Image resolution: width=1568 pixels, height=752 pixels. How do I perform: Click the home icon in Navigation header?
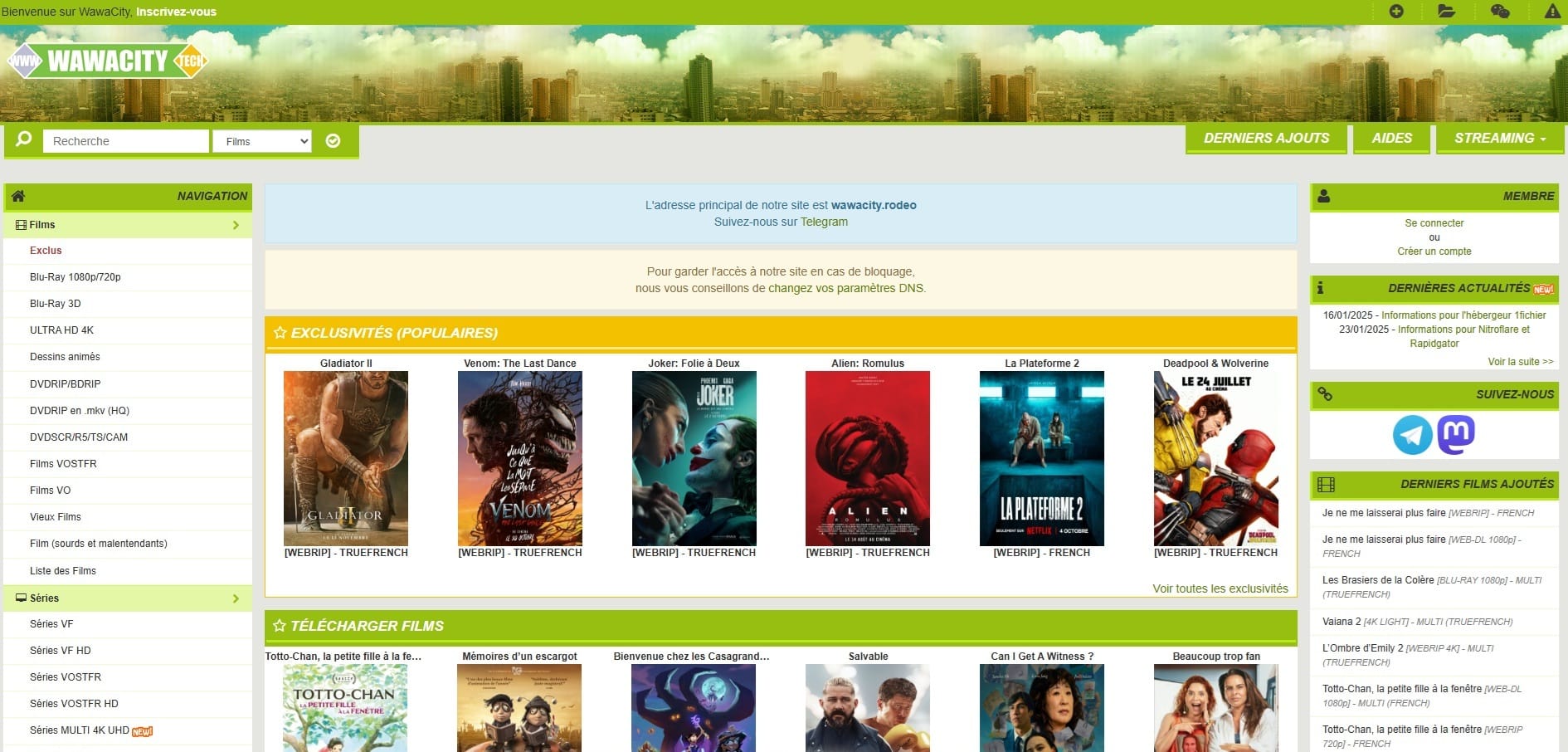pos(18,196)
